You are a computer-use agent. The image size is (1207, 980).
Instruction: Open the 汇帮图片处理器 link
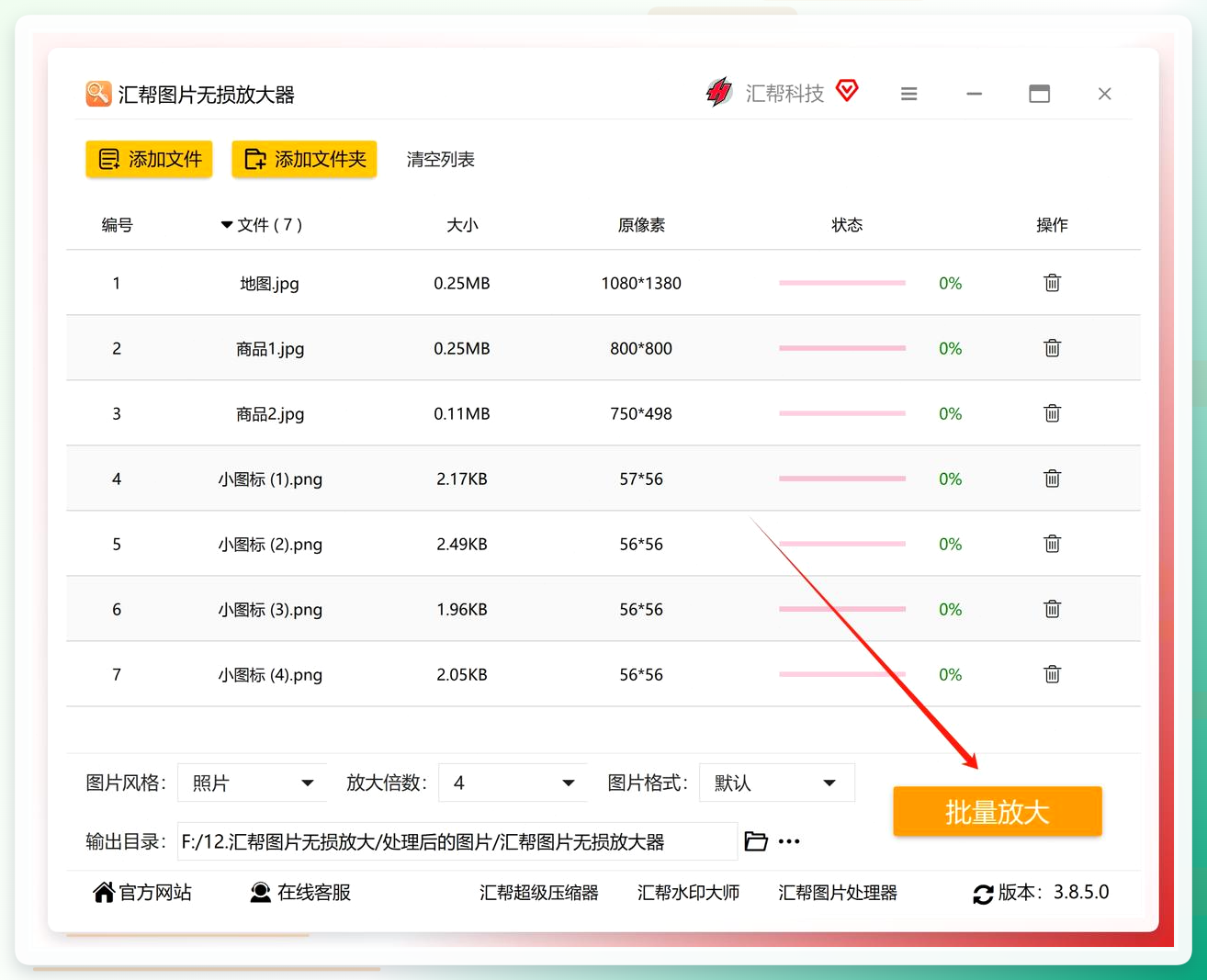[838, 893]
